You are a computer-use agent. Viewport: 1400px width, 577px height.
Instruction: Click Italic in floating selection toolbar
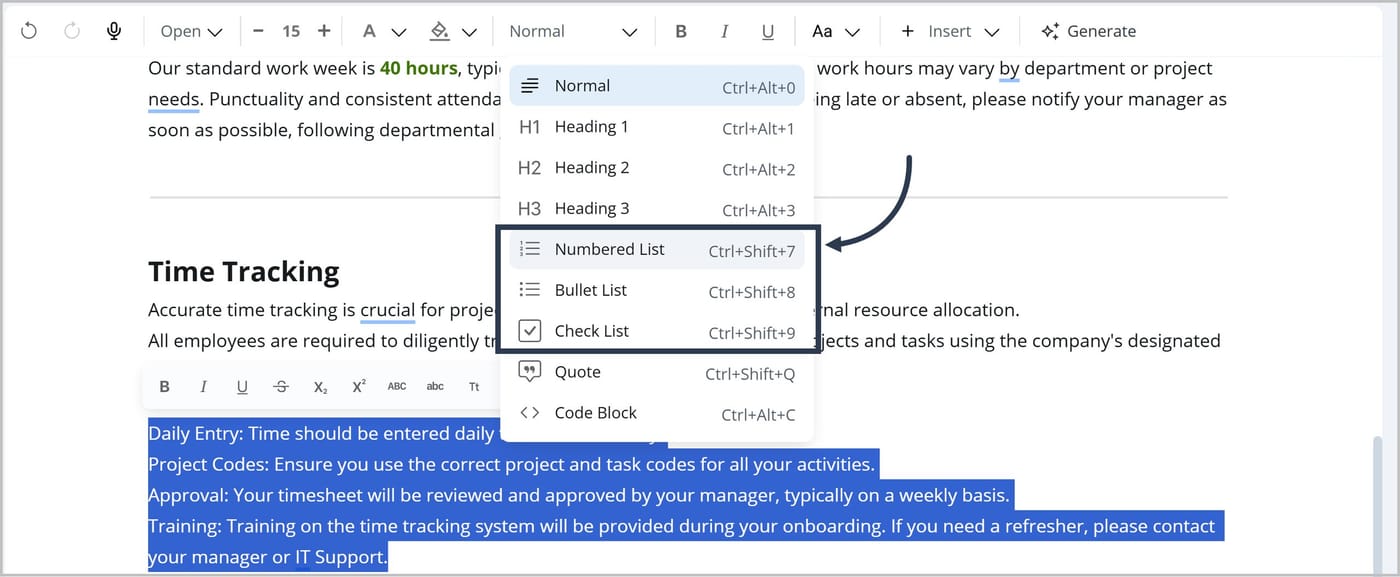[203, 387]
